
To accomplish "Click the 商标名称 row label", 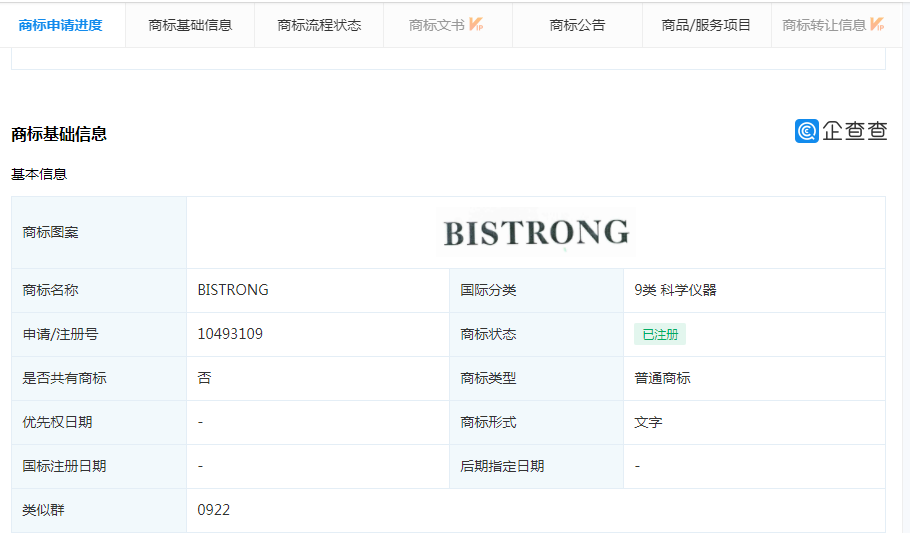I will coord(50,290).
